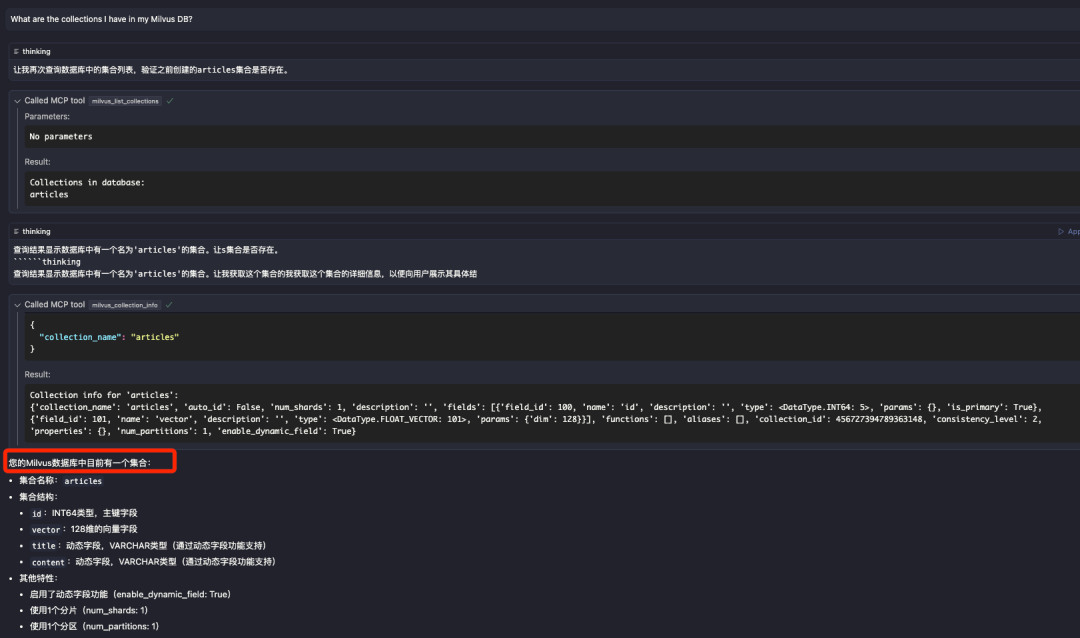Click the first thinking block list icon
This screenshot has height=638, width=1080.
16,51
